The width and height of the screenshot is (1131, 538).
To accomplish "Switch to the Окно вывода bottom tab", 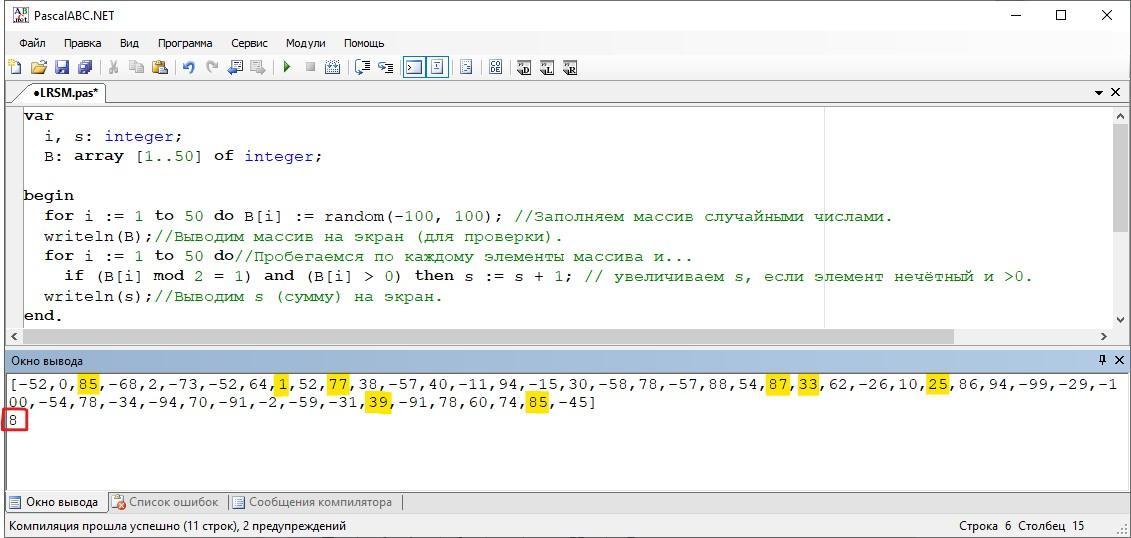I will point(55,502).
